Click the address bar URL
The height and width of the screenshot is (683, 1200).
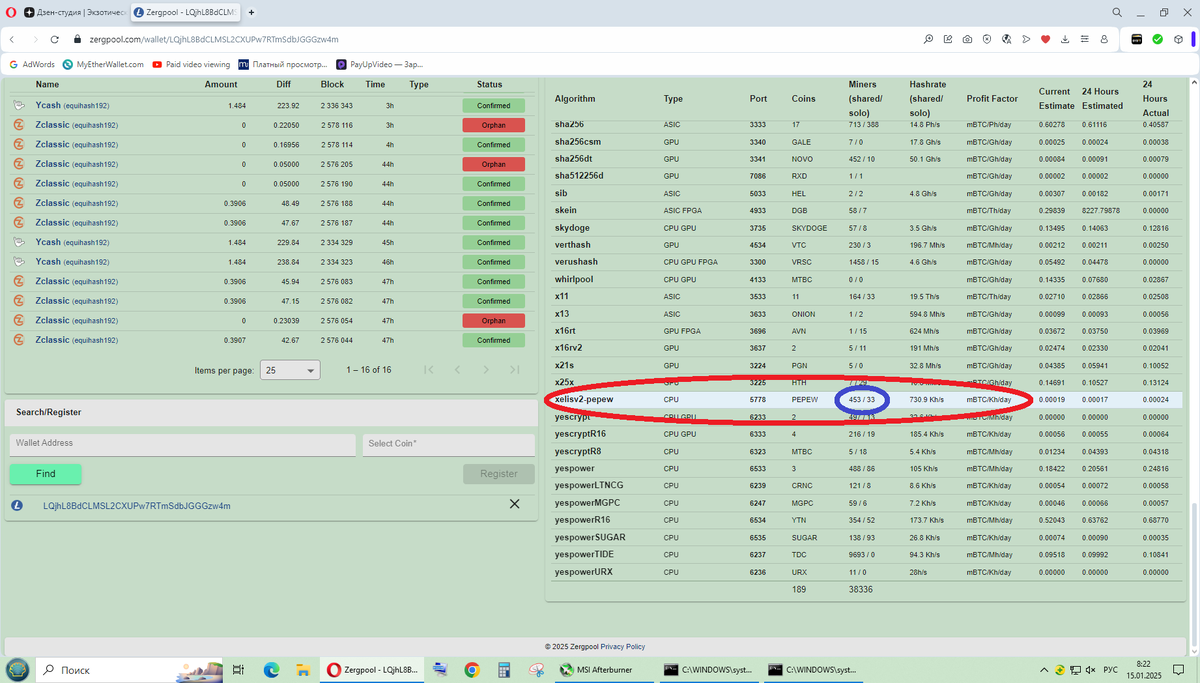click(x=214, y=39)
